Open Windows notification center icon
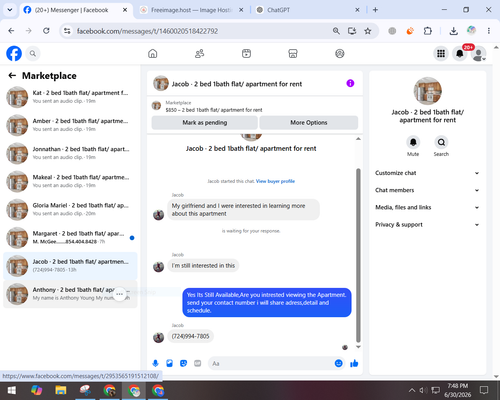 tap(484, 390)
